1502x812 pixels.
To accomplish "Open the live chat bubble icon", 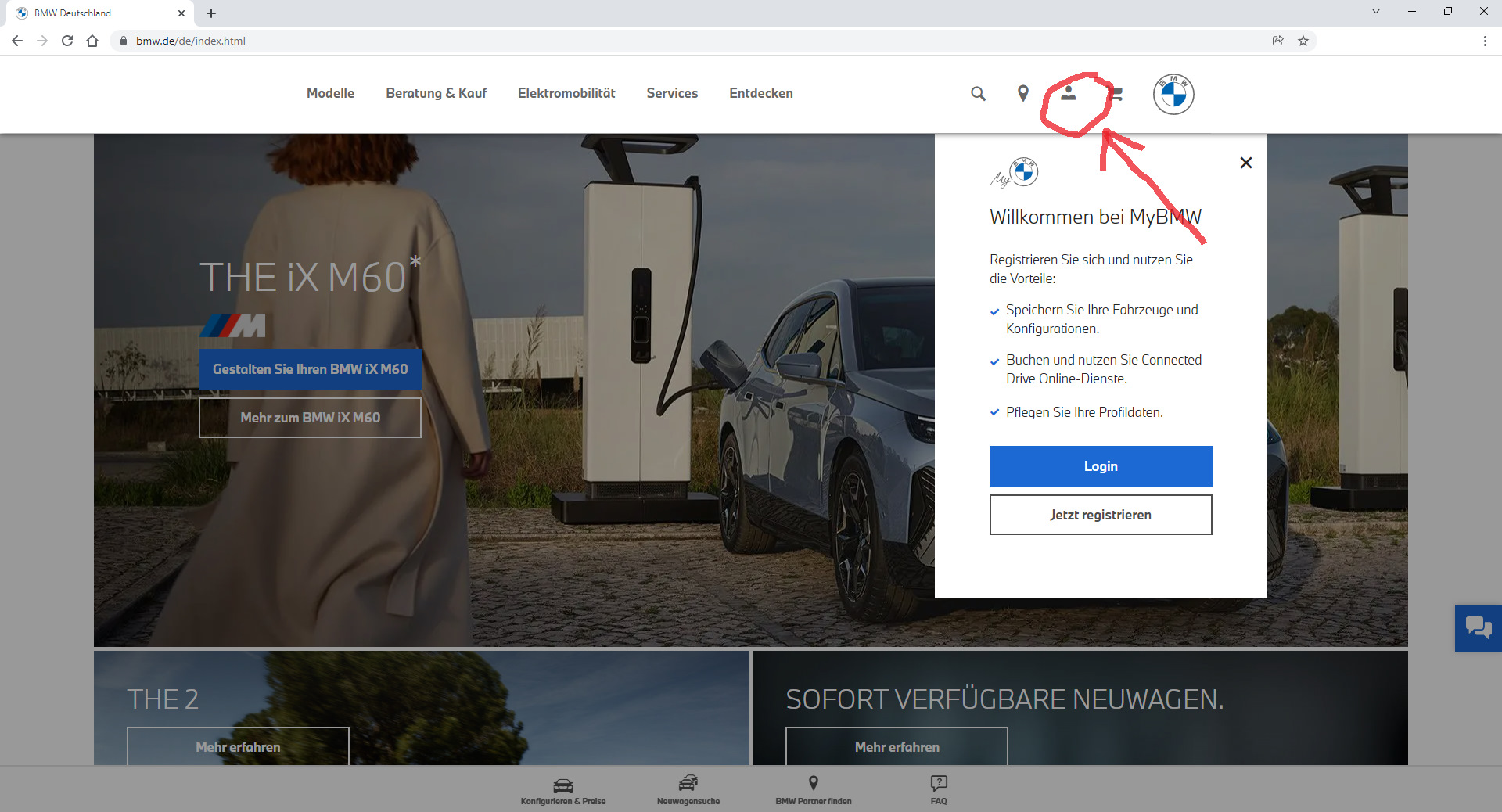I will pyautogui.click(x=1479, y=627).
